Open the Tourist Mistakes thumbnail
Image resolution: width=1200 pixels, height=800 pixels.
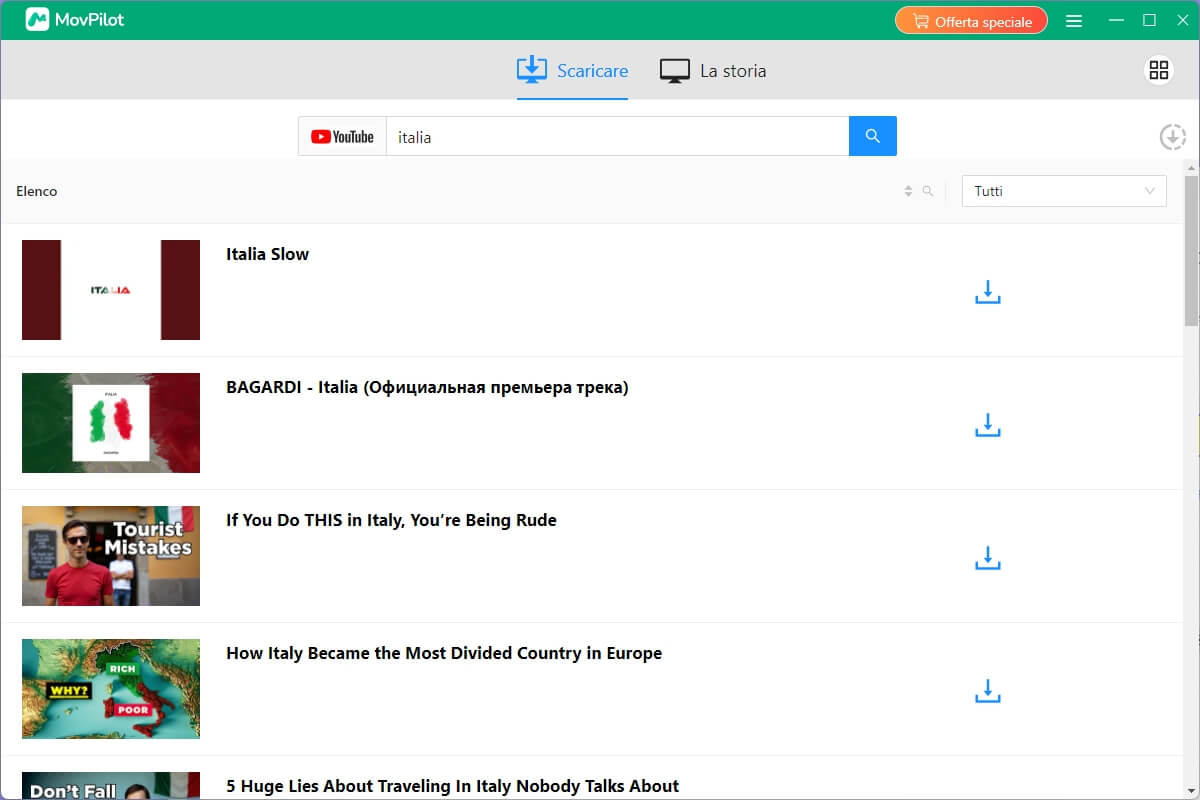111,556
